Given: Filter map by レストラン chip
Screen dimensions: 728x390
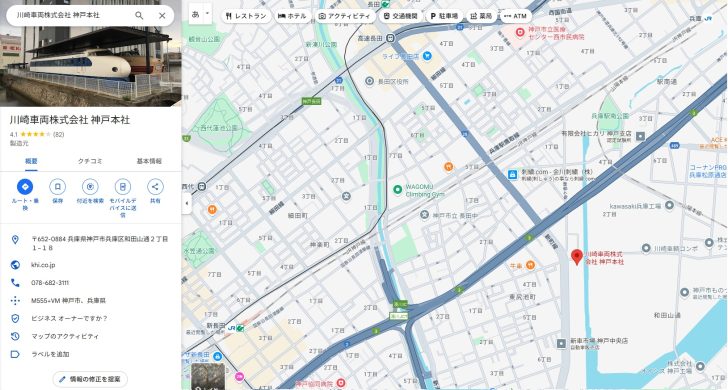Looking at the screenshot, I should pos(246,16).
